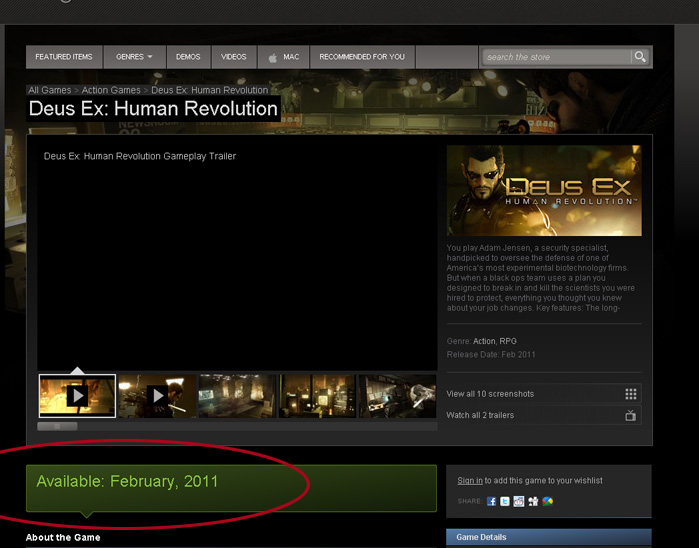
Task: Click TV icon beside Watch all trailers
Action: pyautogui.click(x=630, y=415)
